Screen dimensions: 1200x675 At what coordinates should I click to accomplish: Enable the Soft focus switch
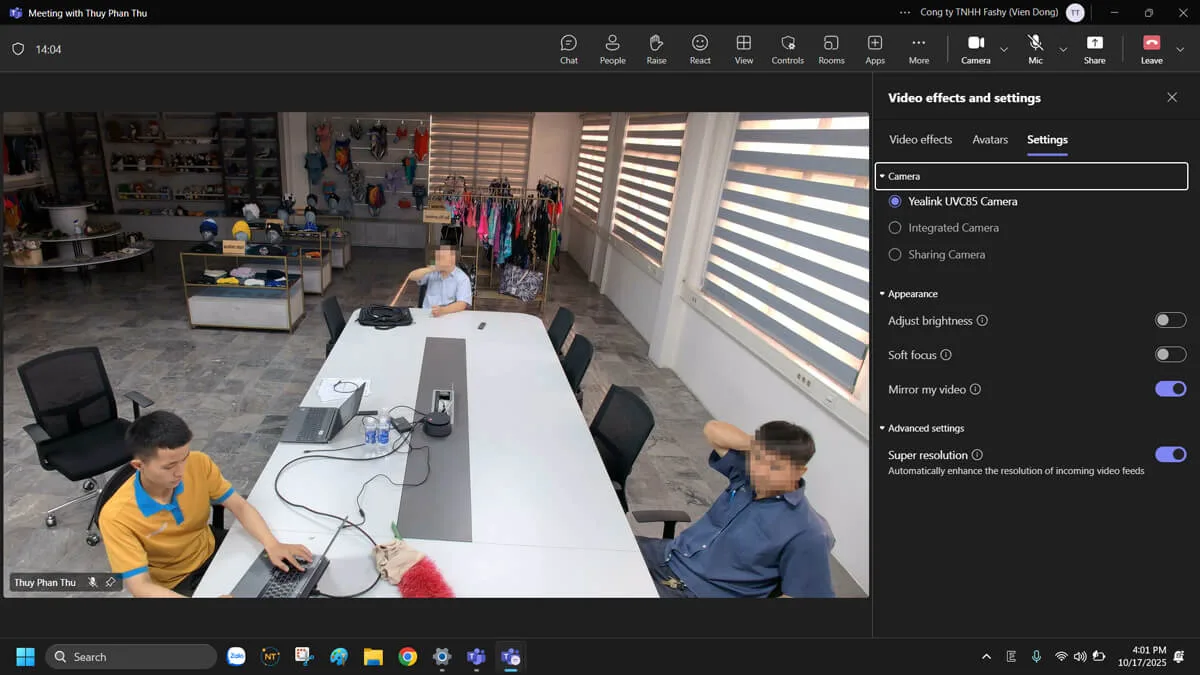(x=1170, y=355)
